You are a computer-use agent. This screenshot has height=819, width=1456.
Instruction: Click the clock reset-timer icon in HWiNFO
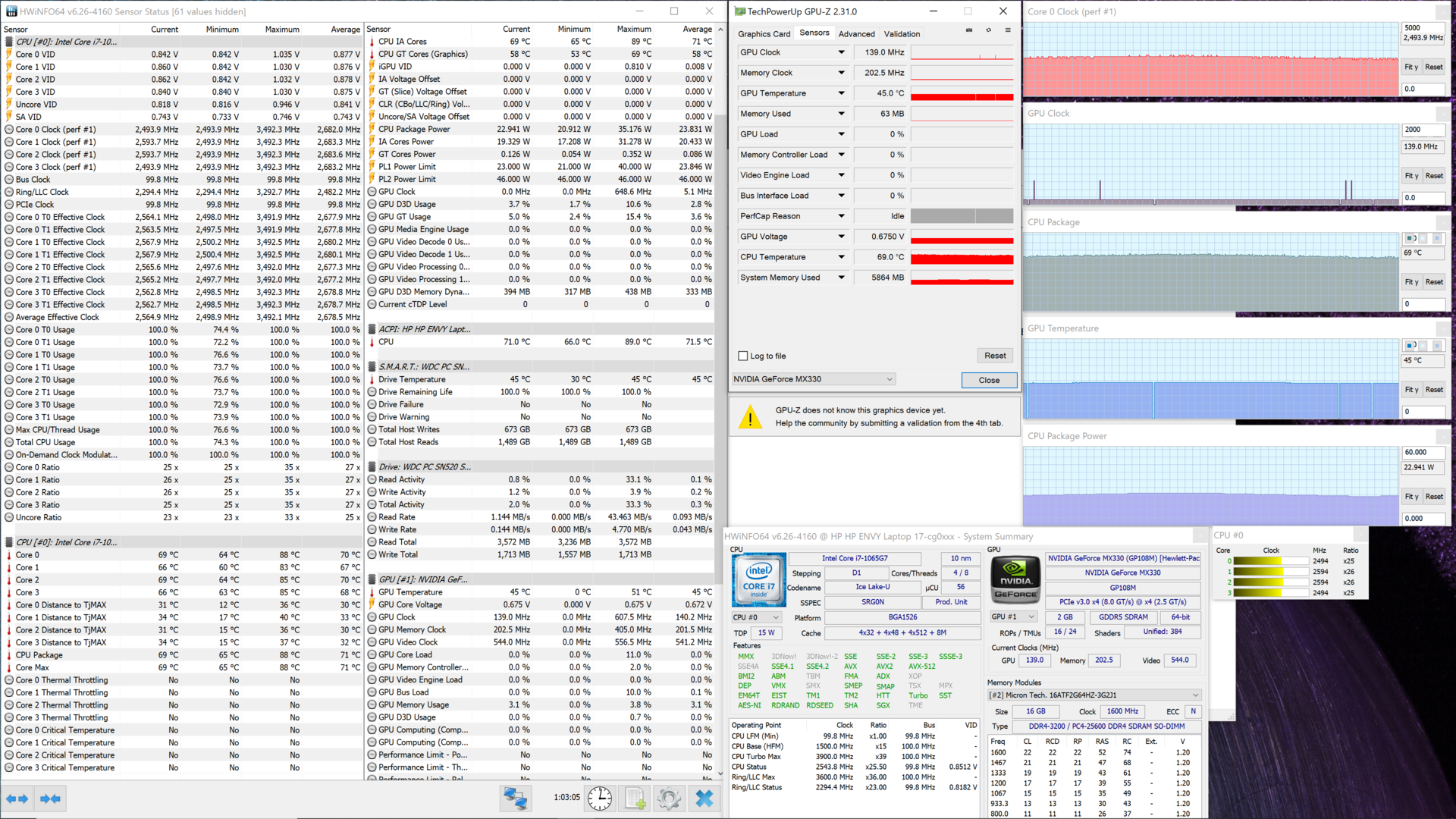[x=600, y=799]
